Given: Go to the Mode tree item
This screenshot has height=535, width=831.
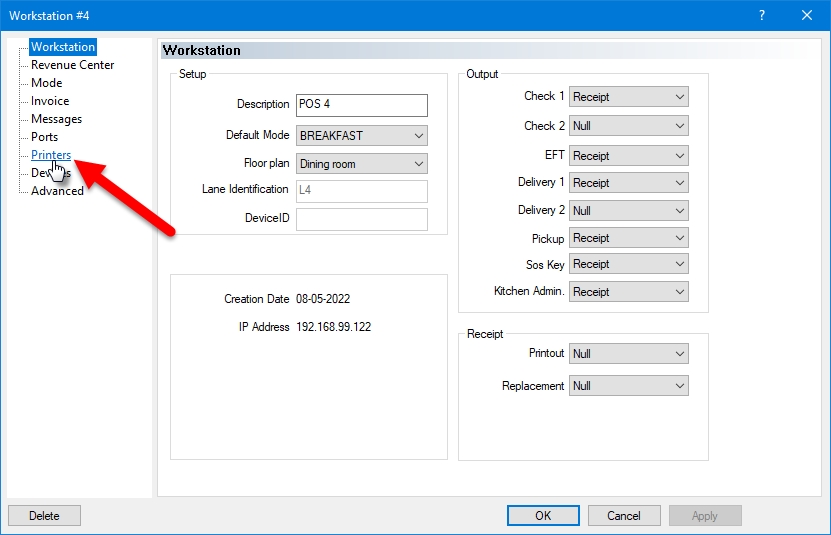Looking at the screenshot, I should [x=46, y=83].
